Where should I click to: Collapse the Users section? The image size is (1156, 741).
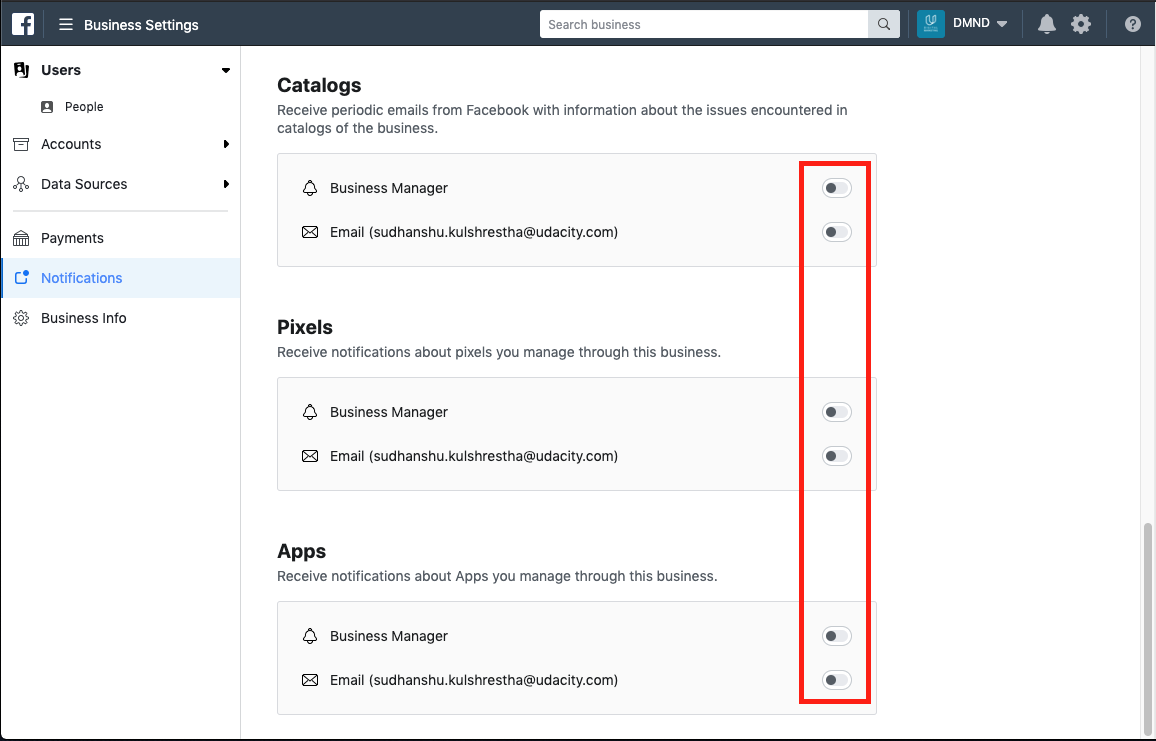(x=225, y=70)
